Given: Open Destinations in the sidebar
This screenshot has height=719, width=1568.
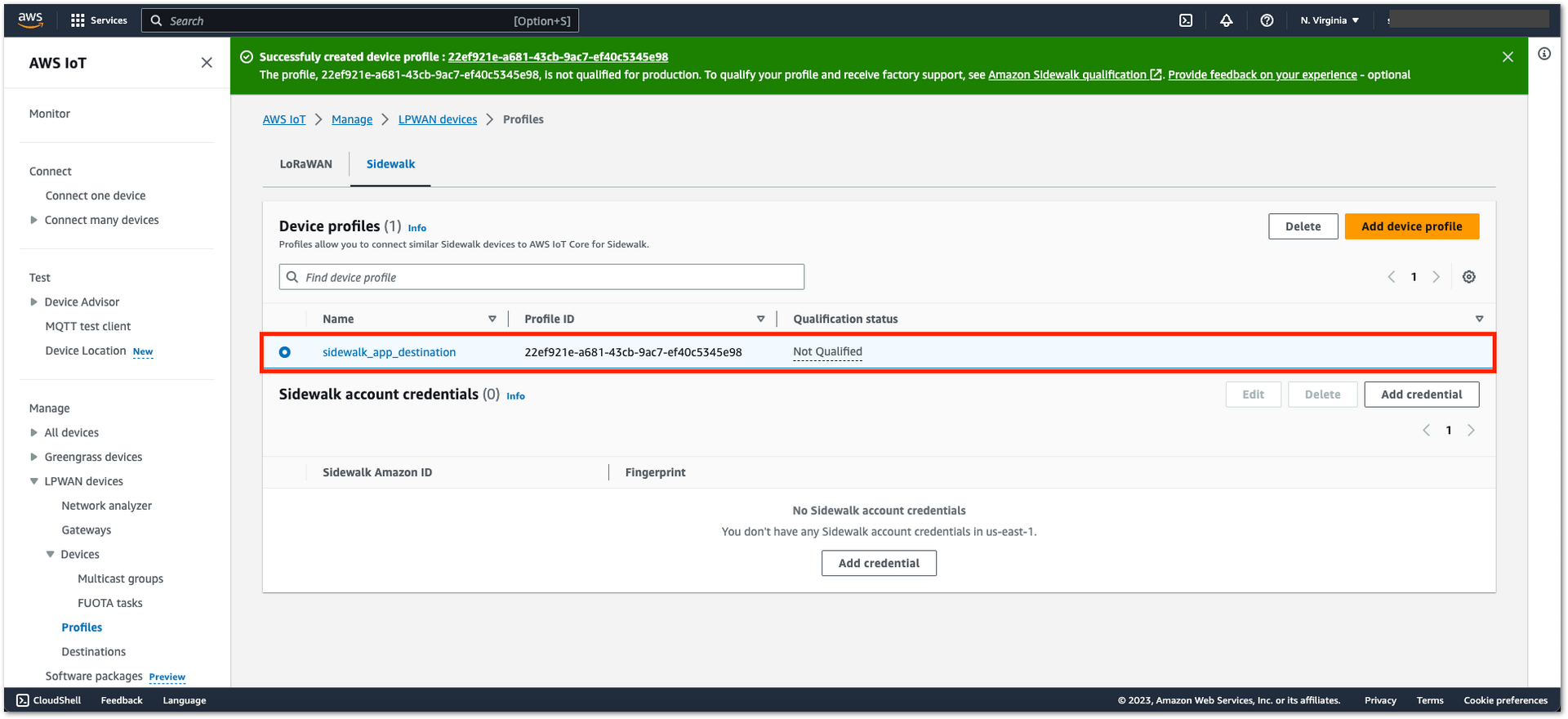Looking at the screenshot, I should click(94, 652).
